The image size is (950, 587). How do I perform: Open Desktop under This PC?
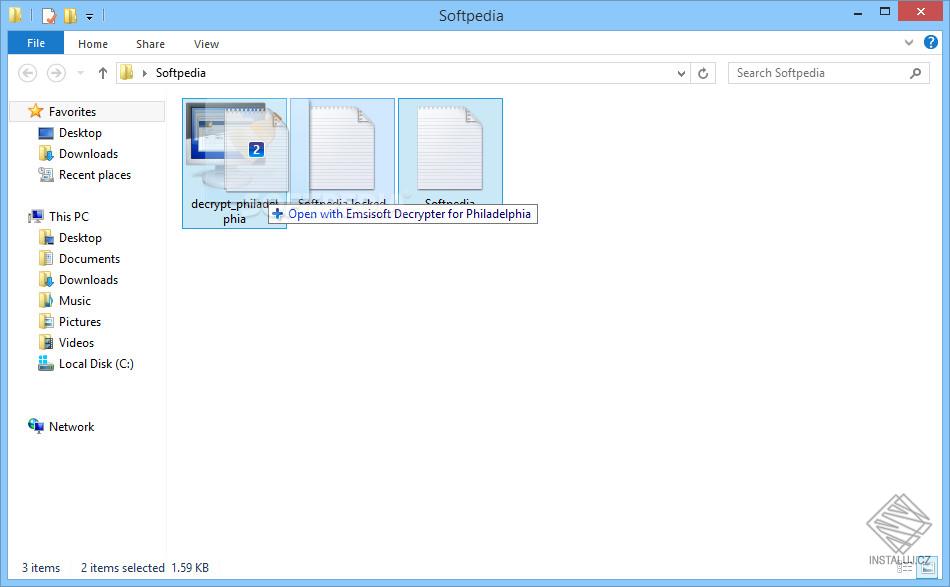pos(79,238)
